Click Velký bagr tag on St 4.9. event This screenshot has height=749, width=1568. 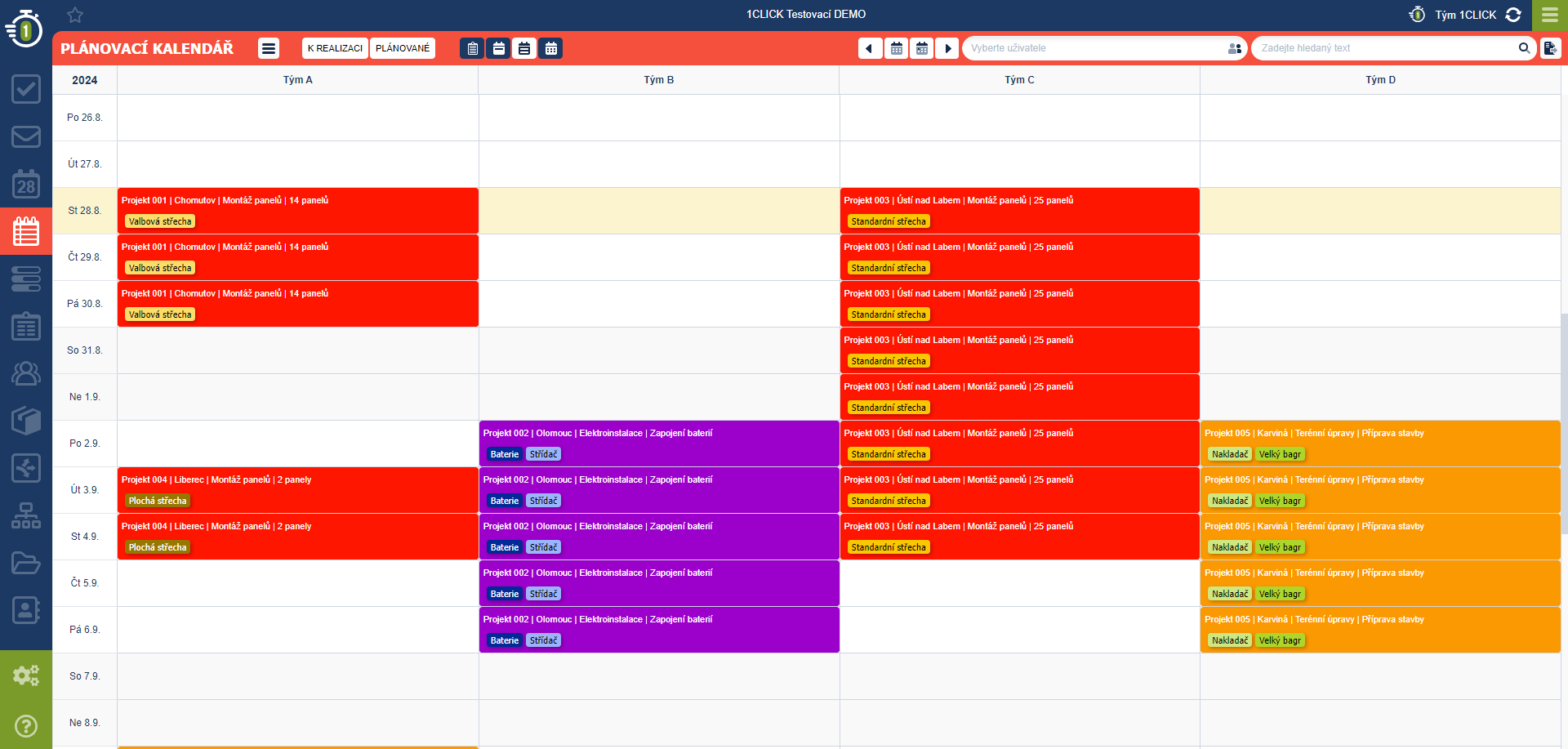(x=1280, y=547)
